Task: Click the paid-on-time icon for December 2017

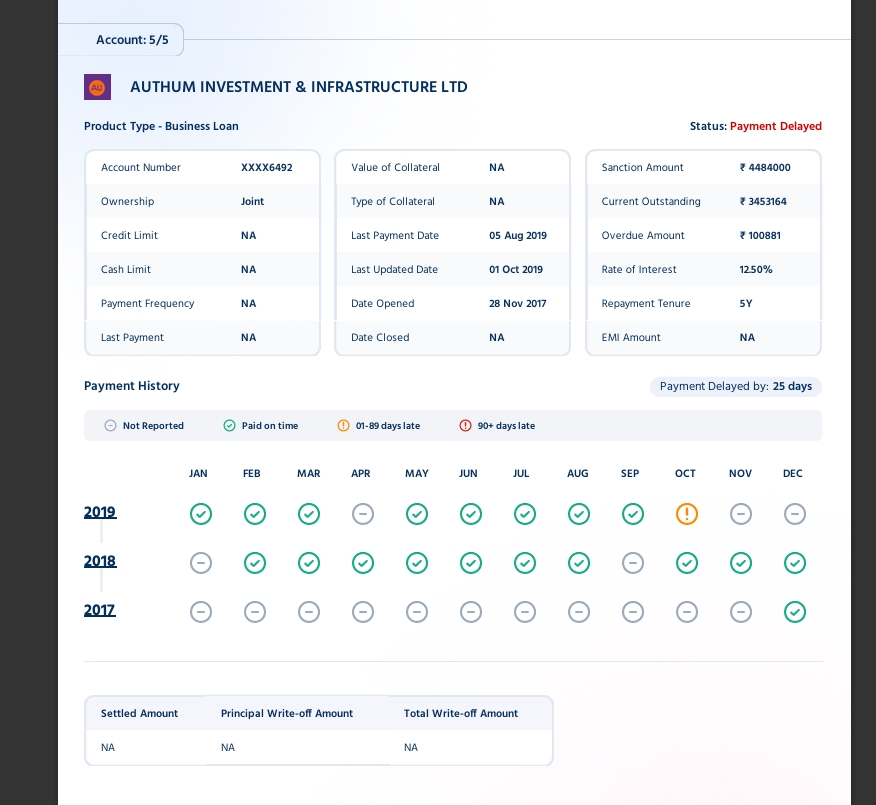Action: [x=794, y=612]
